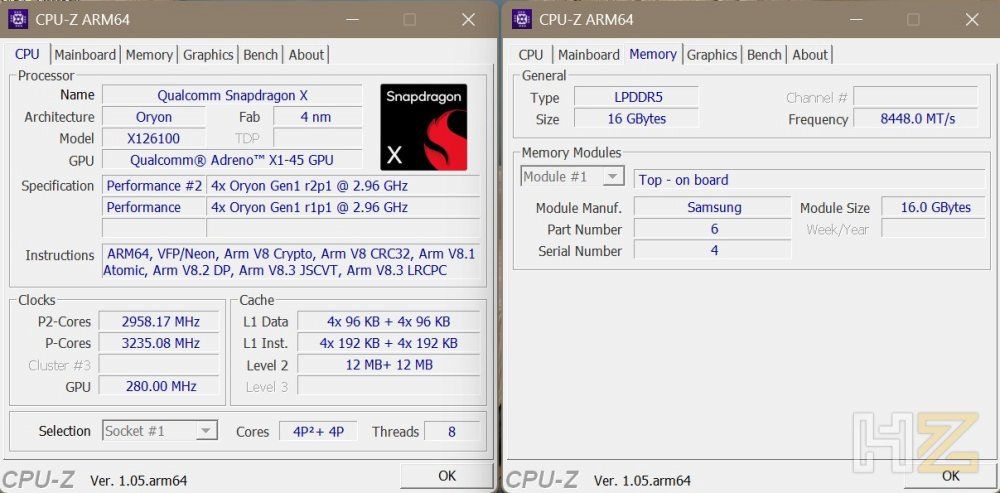1000x493 pixels.
Task: Click the 4 nm Fab value
Action: click(318, 117)
